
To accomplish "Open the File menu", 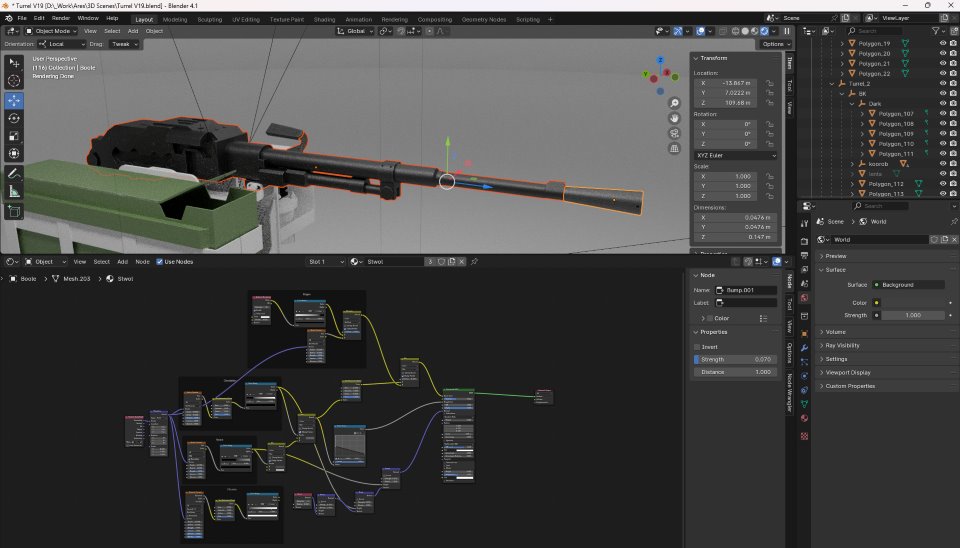I will tap(22, 18).
